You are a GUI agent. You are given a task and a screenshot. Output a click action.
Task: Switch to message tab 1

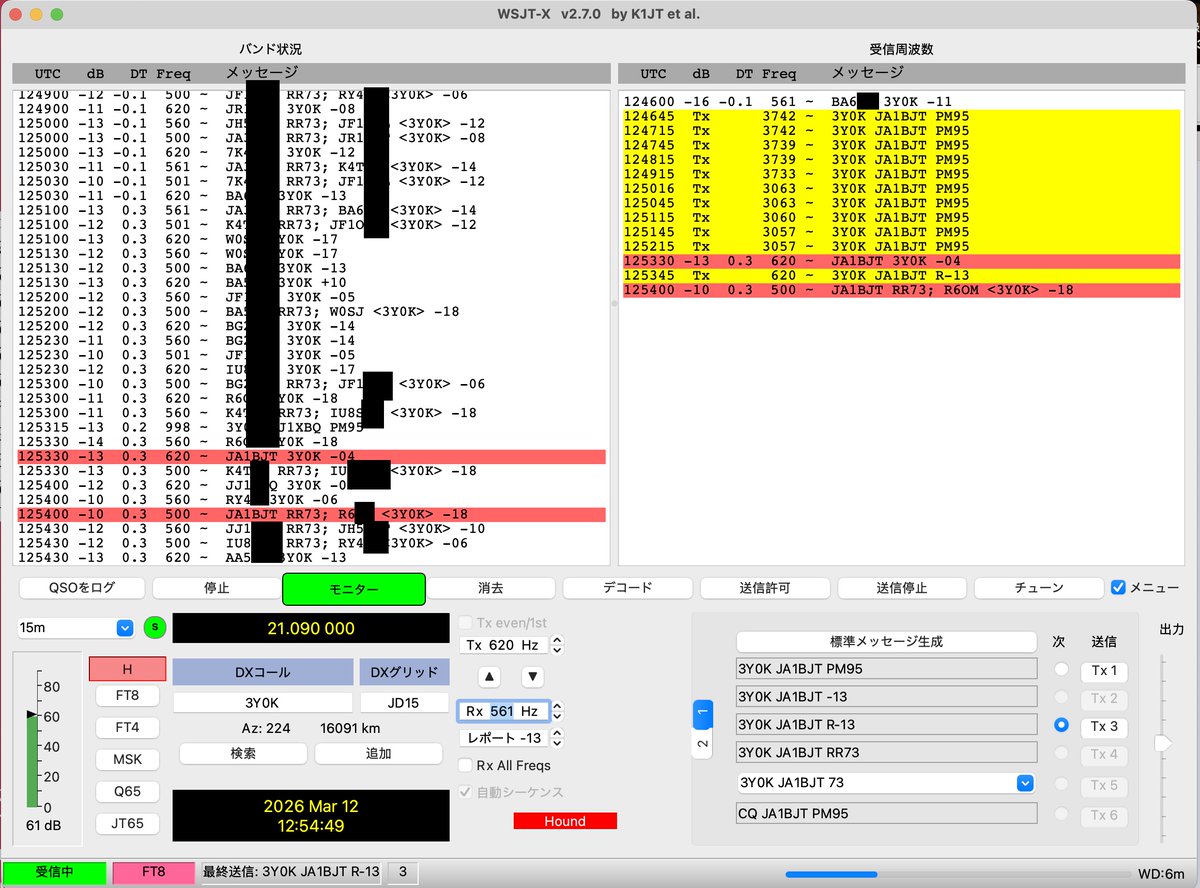click(x=703, y=713)
